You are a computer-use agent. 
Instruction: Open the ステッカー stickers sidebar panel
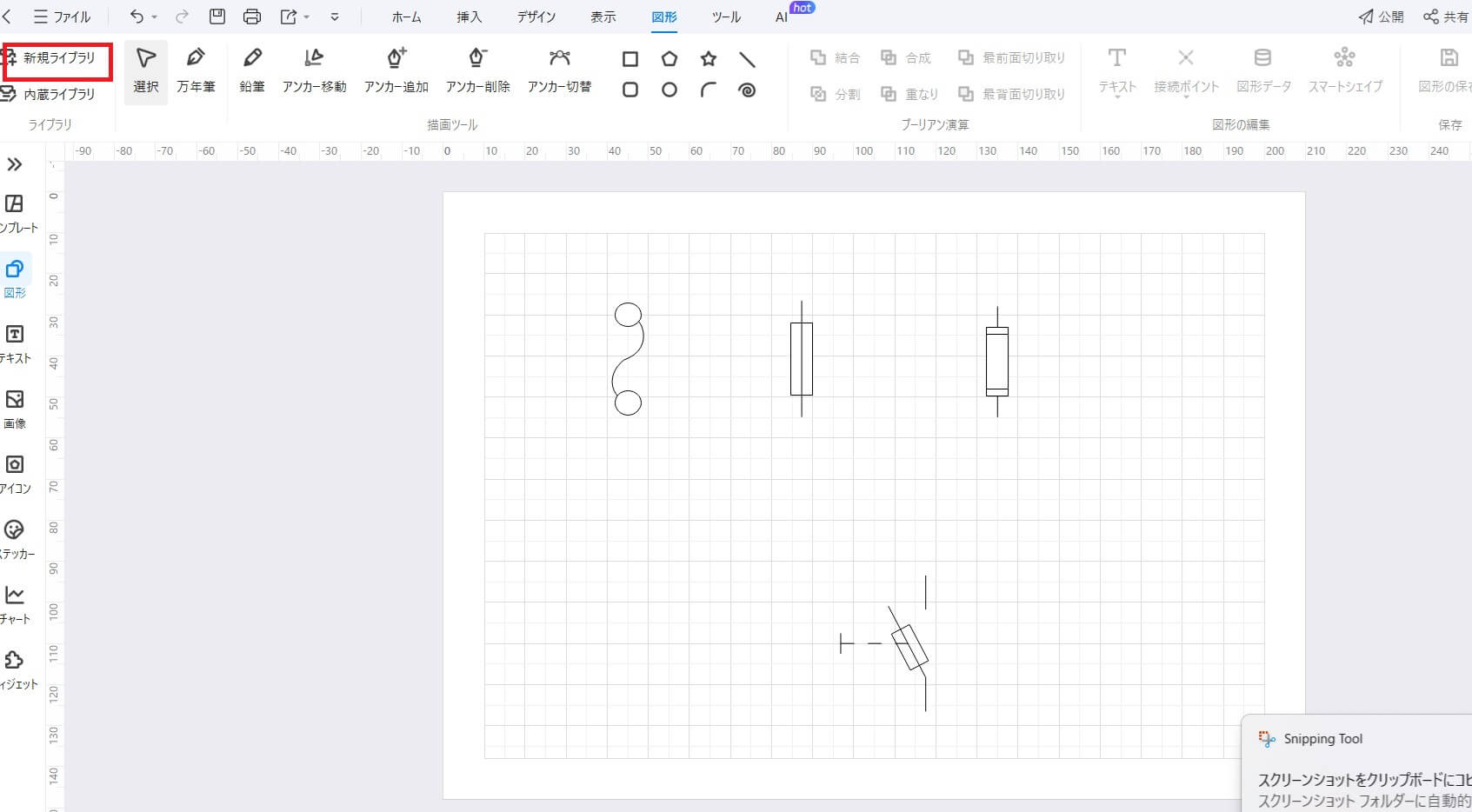pos(17,540)
